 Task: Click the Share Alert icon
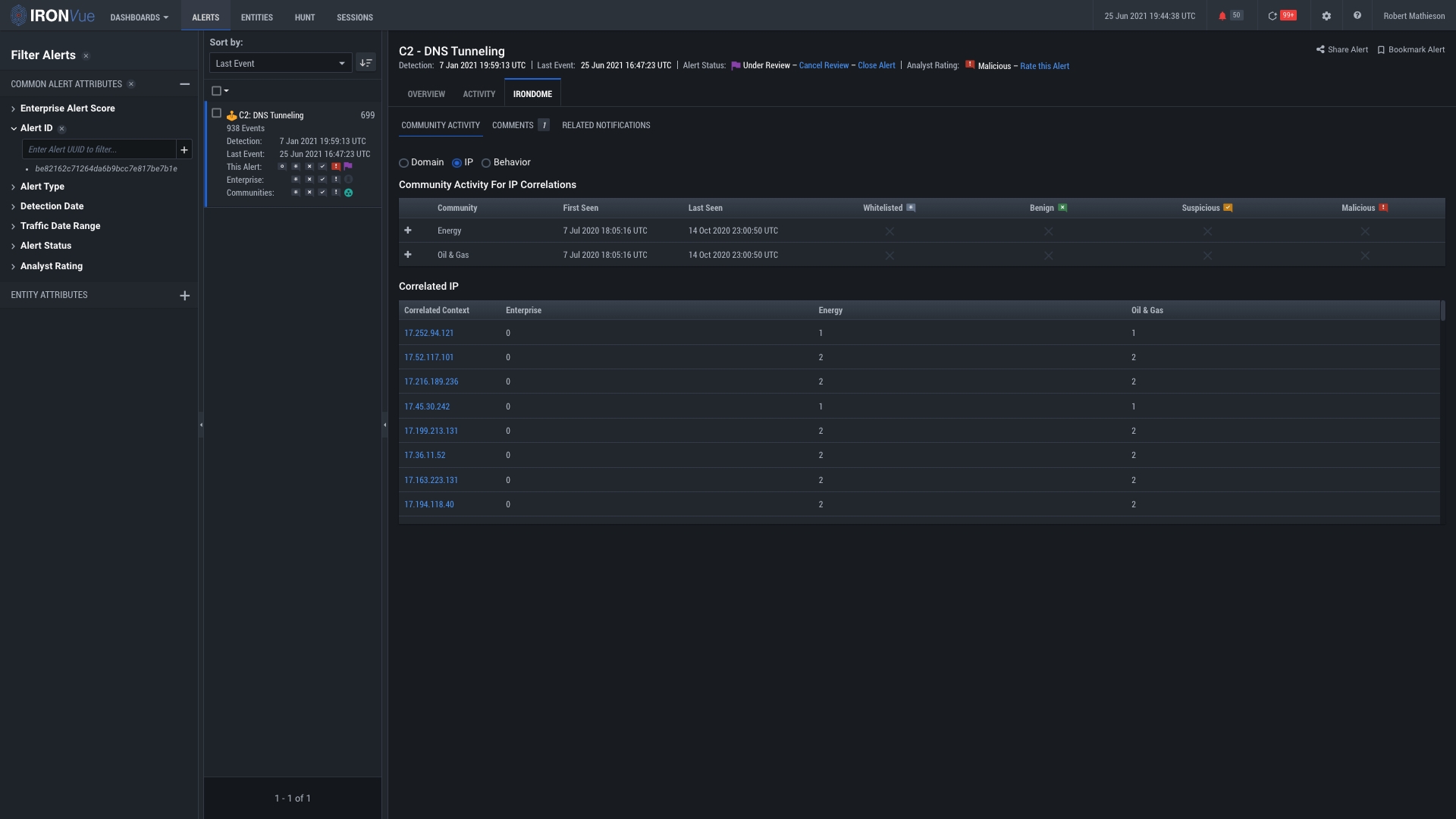1320,50
